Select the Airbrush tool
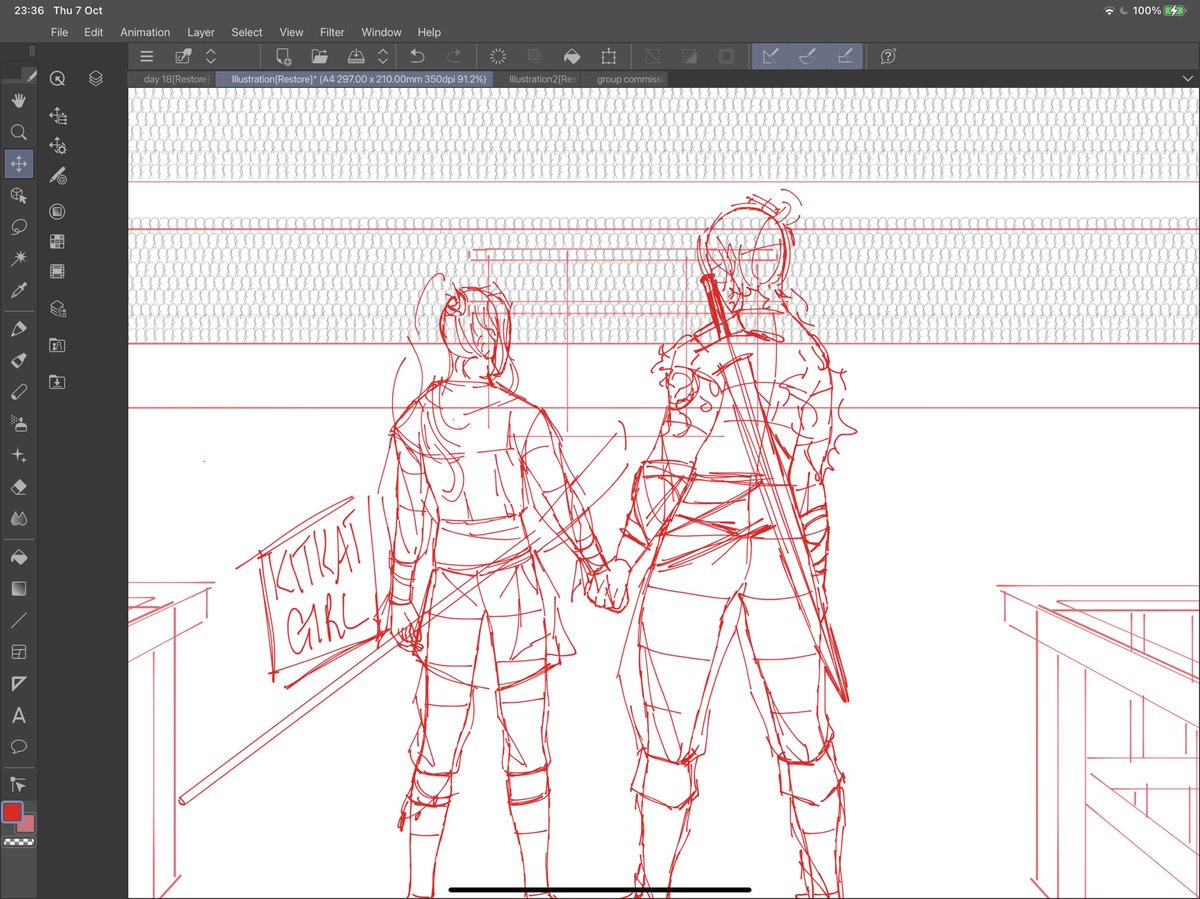 coord(18,424)
